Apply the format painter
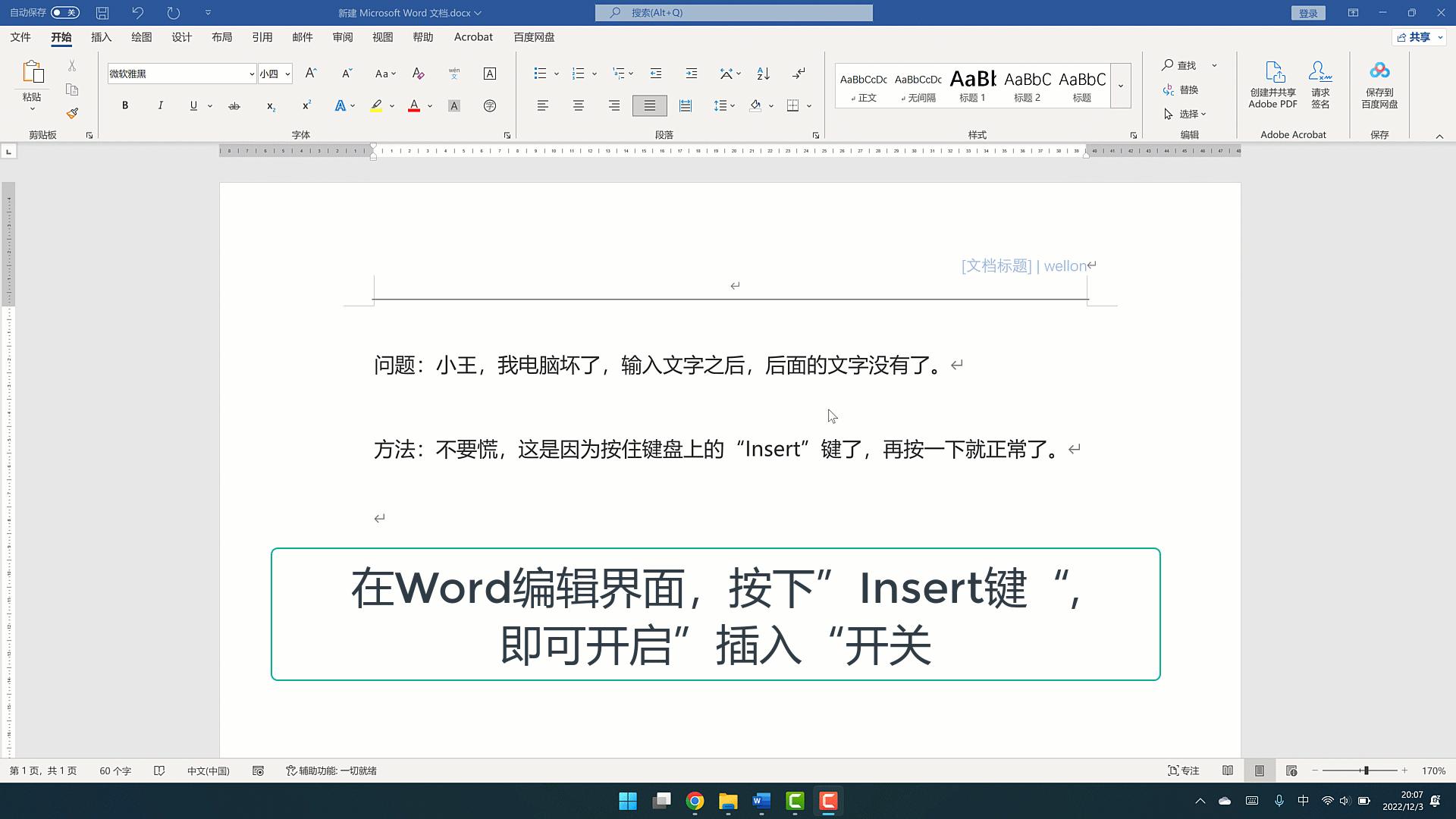 click(x=72, y=112)
